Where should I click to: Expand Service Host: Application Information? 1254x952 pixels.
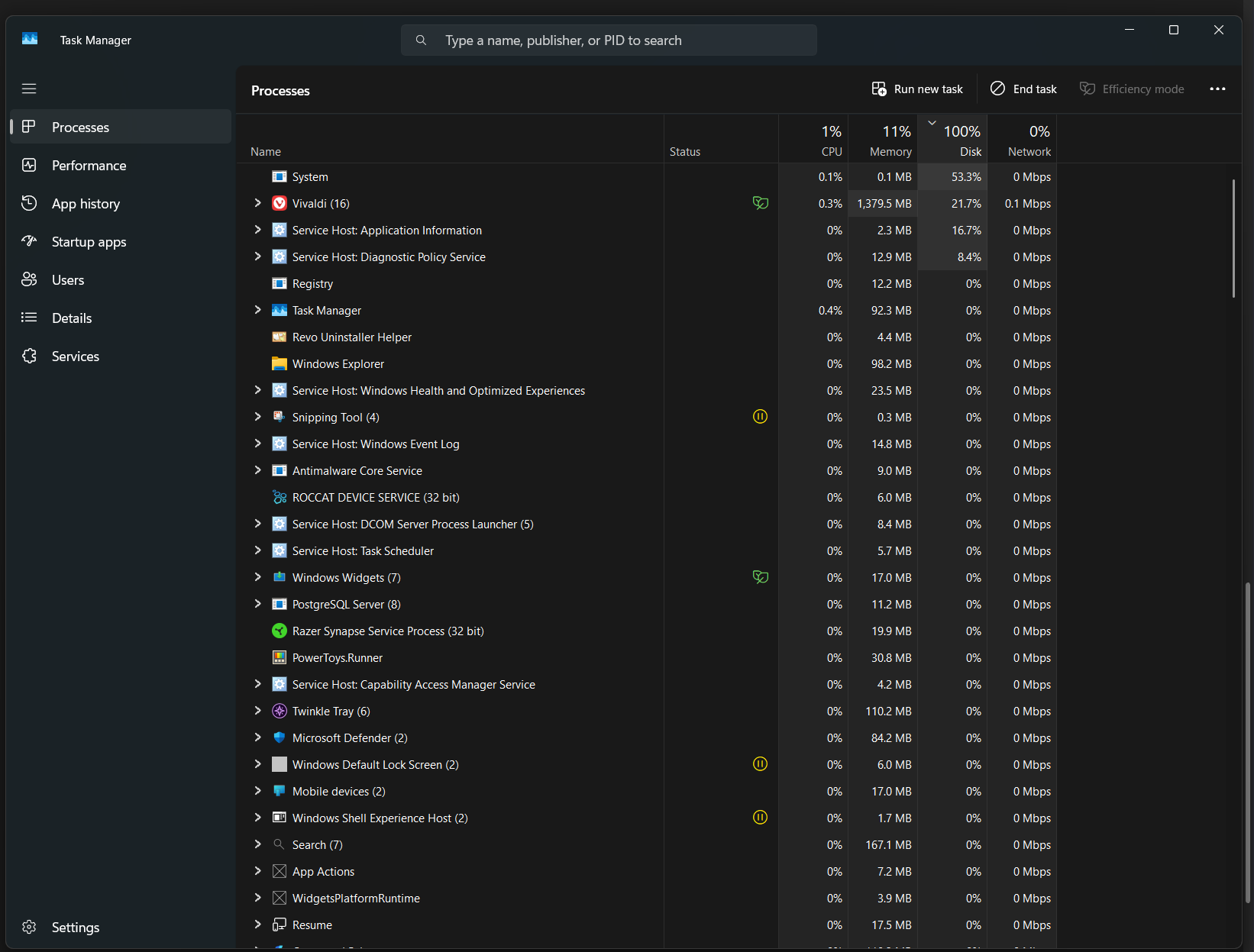point(257,230)
